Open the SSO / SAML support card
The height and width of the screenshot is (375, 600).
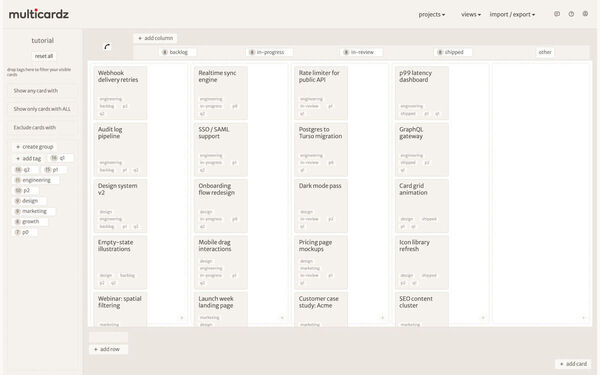[x=221, y=150]
